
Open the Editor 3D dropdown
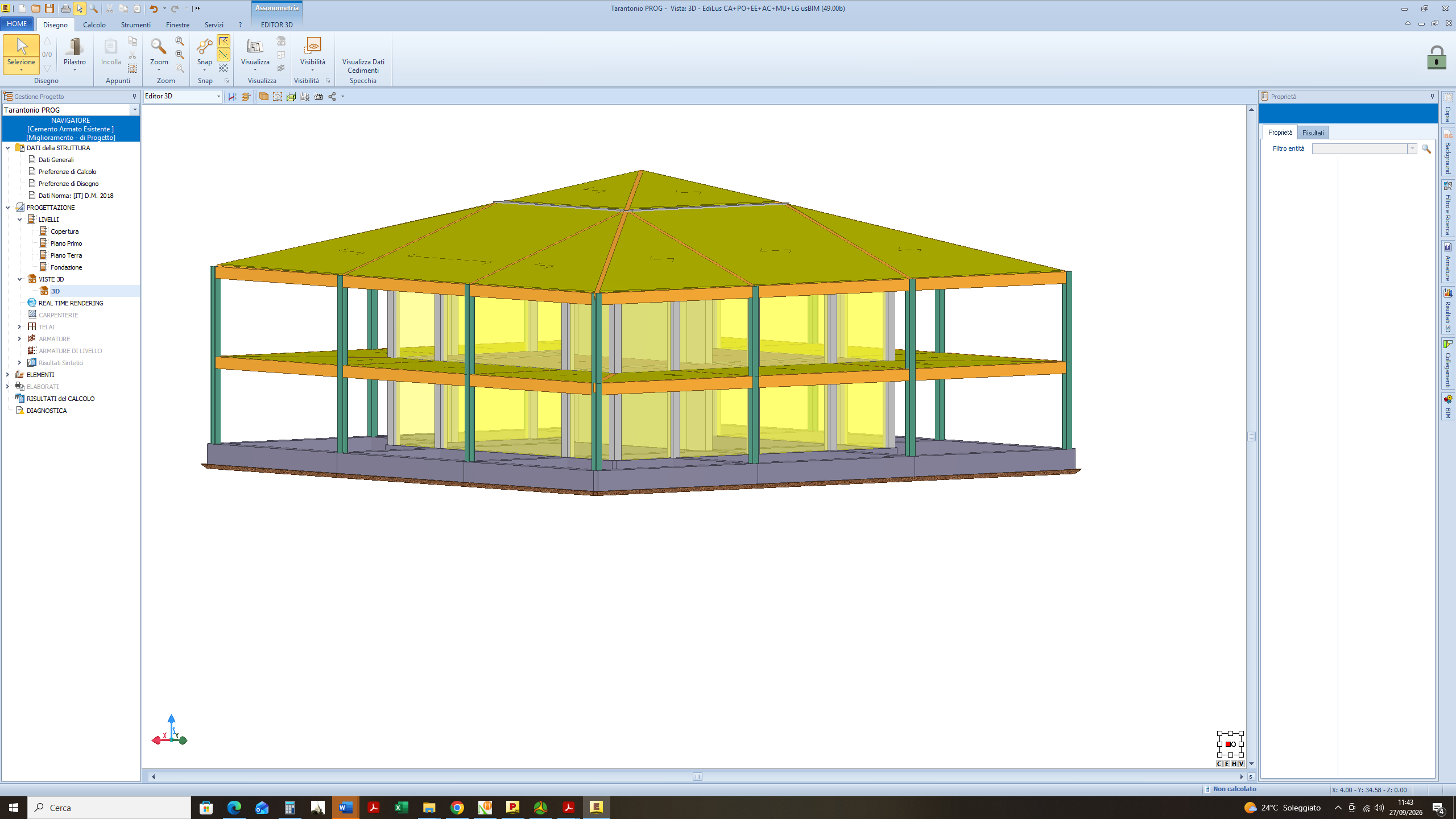[218, 97]
